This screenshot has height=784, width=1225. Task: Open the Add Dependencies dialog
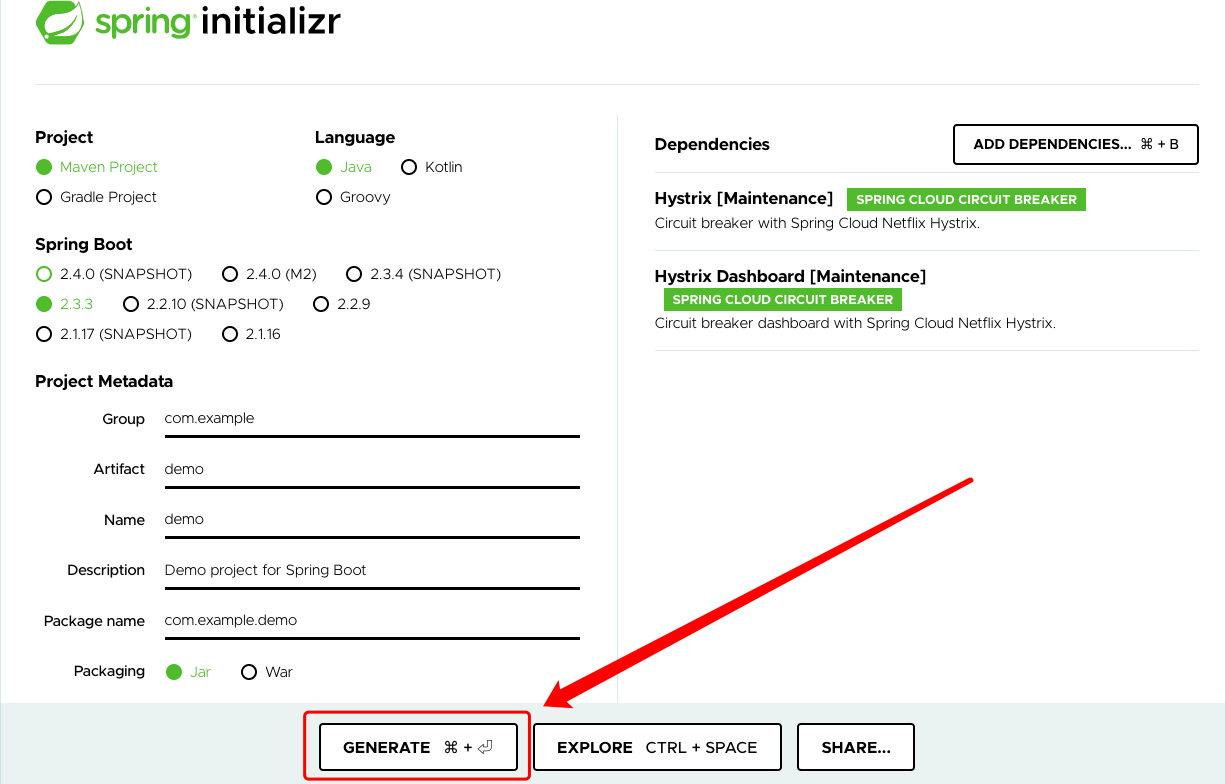coord(1076,144)
